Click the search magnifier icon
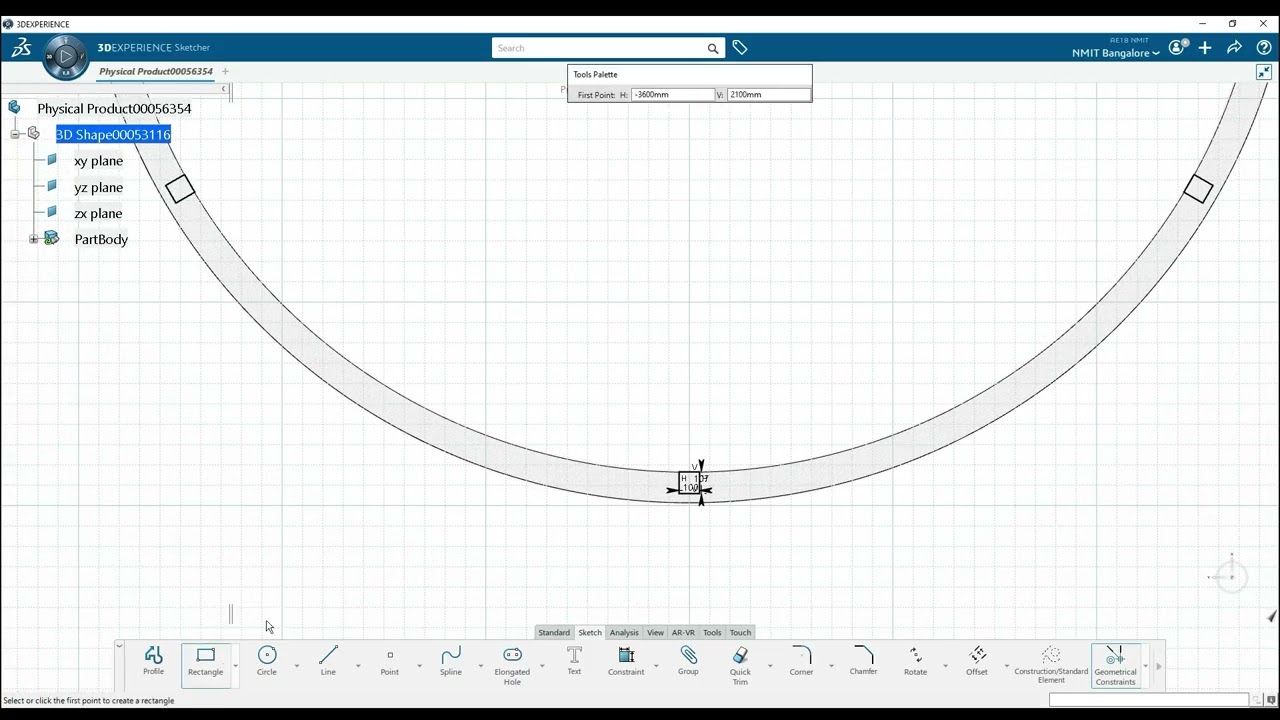The image size is (1280, 720). (713, 48)
